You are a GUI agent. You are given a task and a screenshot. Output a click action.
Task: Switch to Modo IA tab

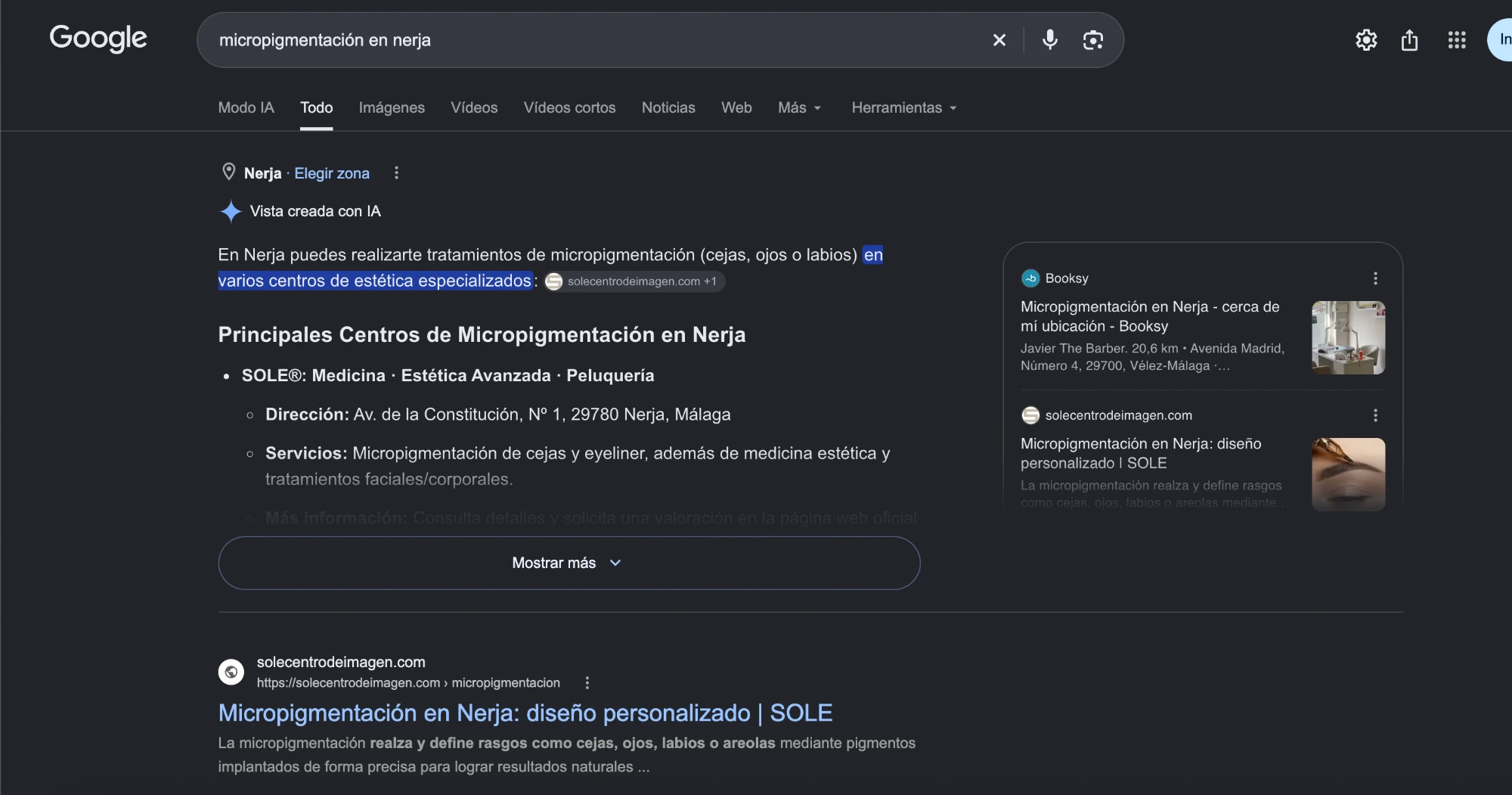pyautogui.click(x=246, y=108)
